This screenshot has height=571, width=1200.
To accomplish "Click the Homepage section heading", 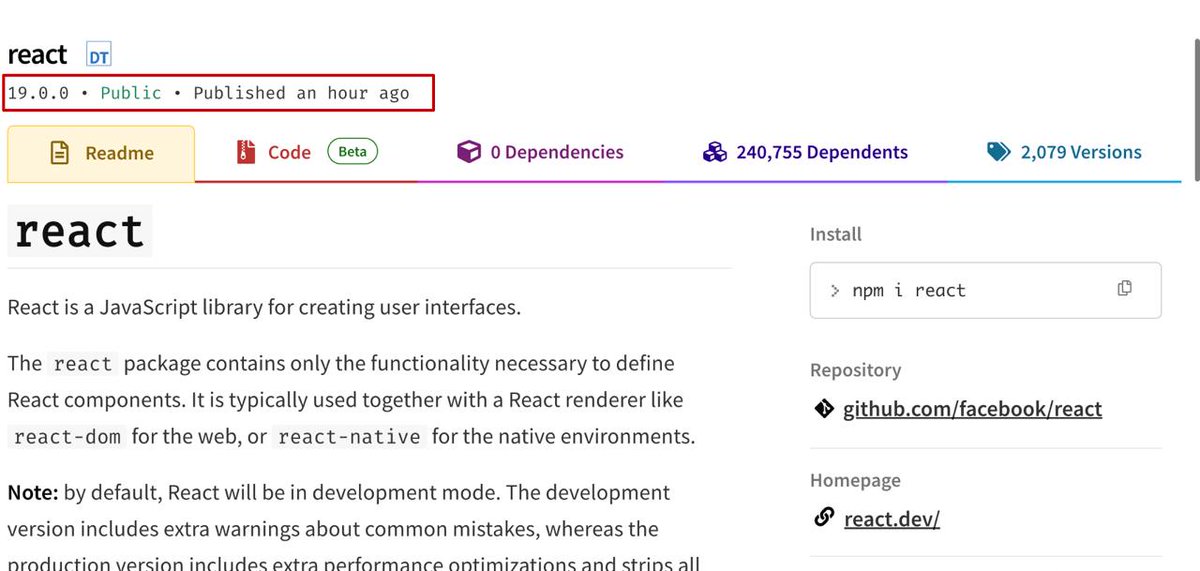I will pos(855,480).
